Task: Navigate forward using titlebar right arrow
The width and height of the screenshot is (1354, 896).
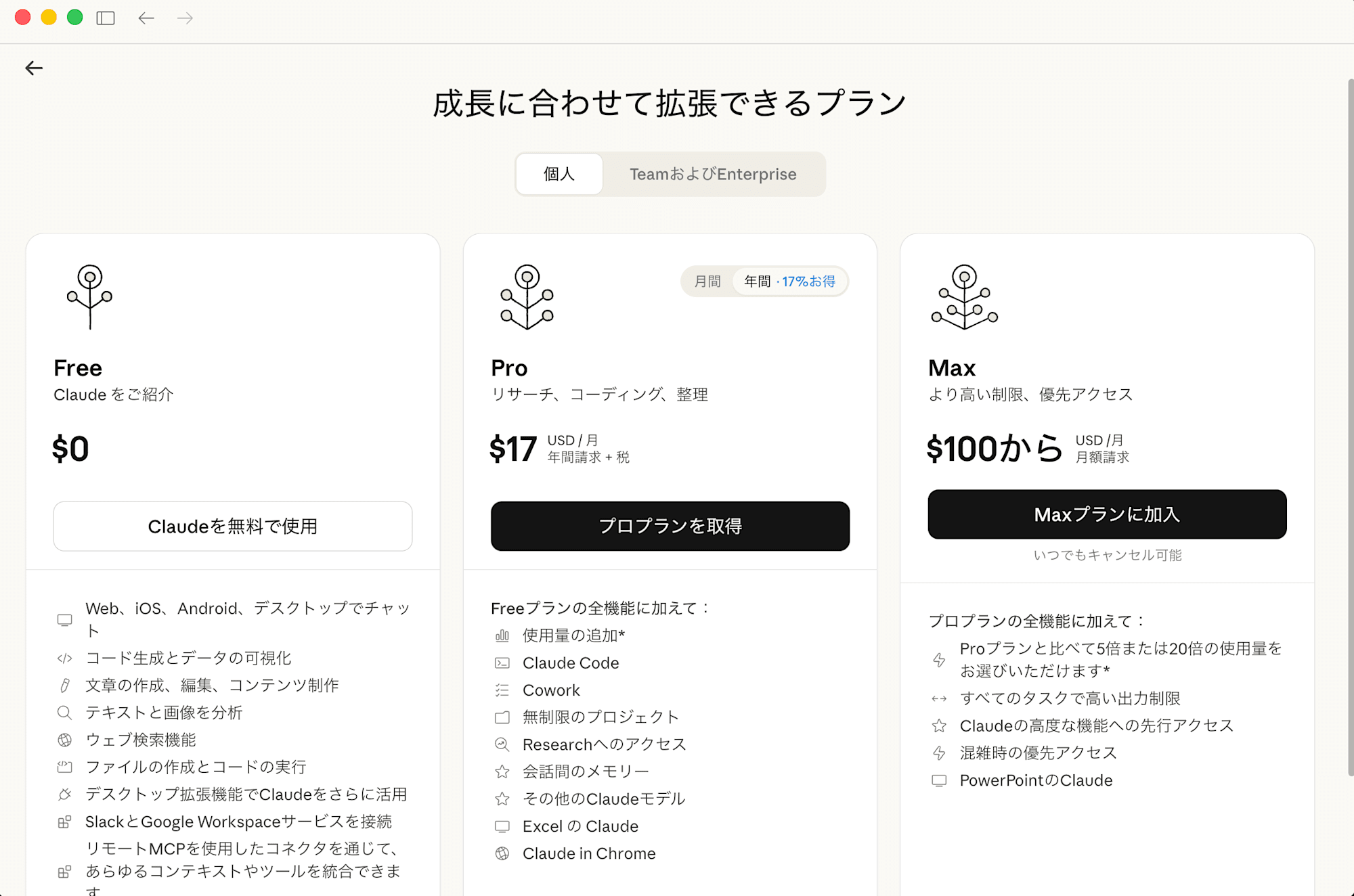Action: click(x=185, y=18)
